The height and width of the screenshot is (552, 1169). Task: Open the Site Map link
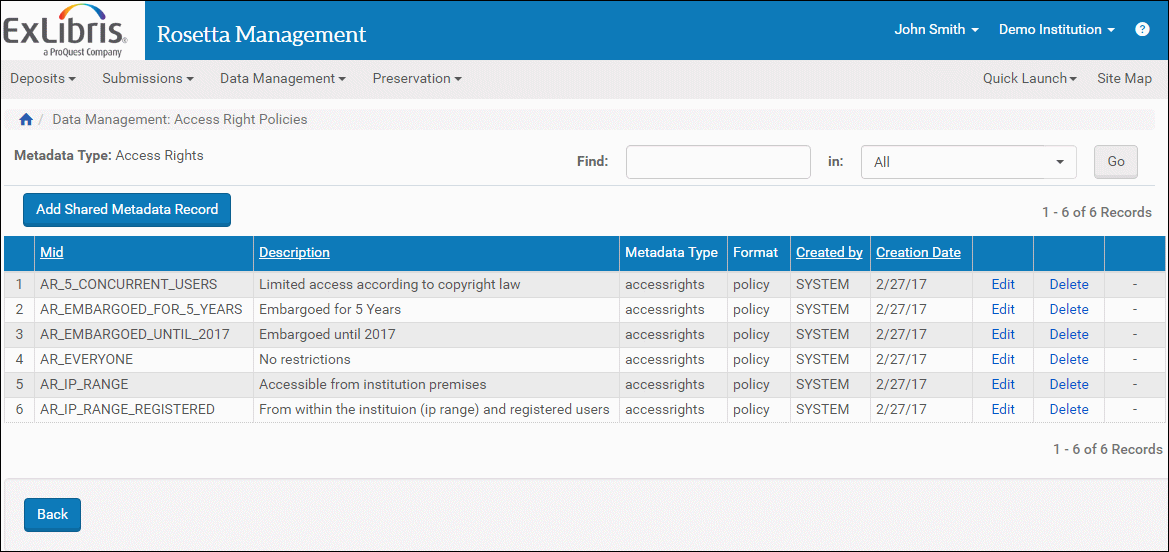point(1124,79)
